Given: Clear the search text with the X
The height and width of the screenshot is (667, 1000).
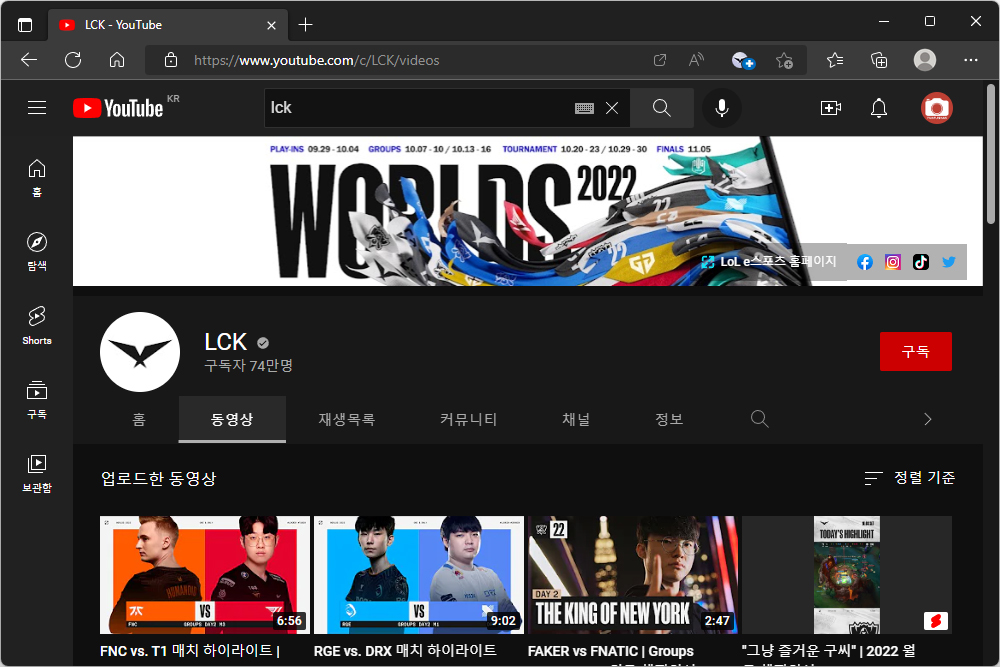Looking at the screenshot, I should coord(612,108).
